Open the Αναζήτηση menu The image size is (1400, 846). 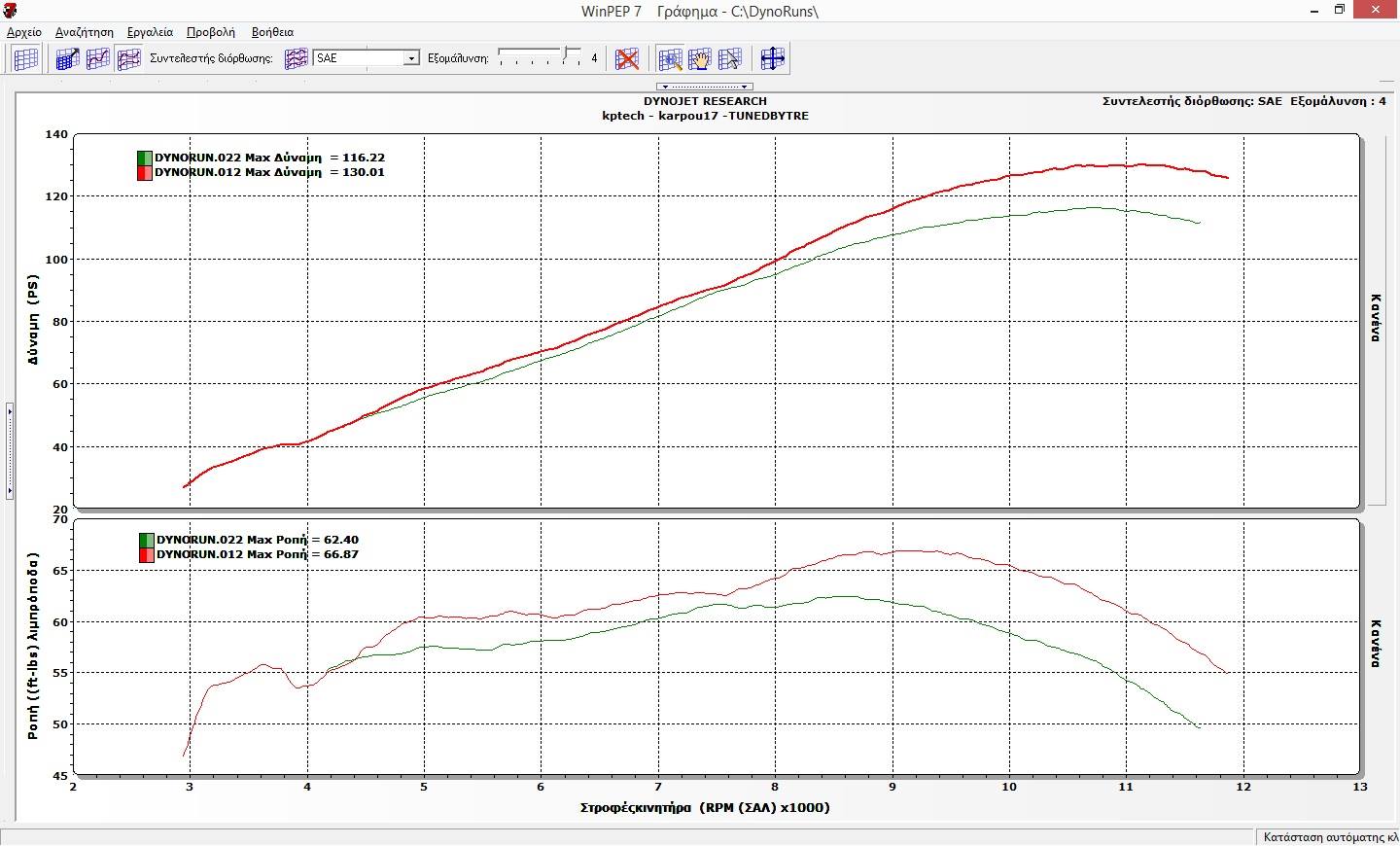[85, 32]
